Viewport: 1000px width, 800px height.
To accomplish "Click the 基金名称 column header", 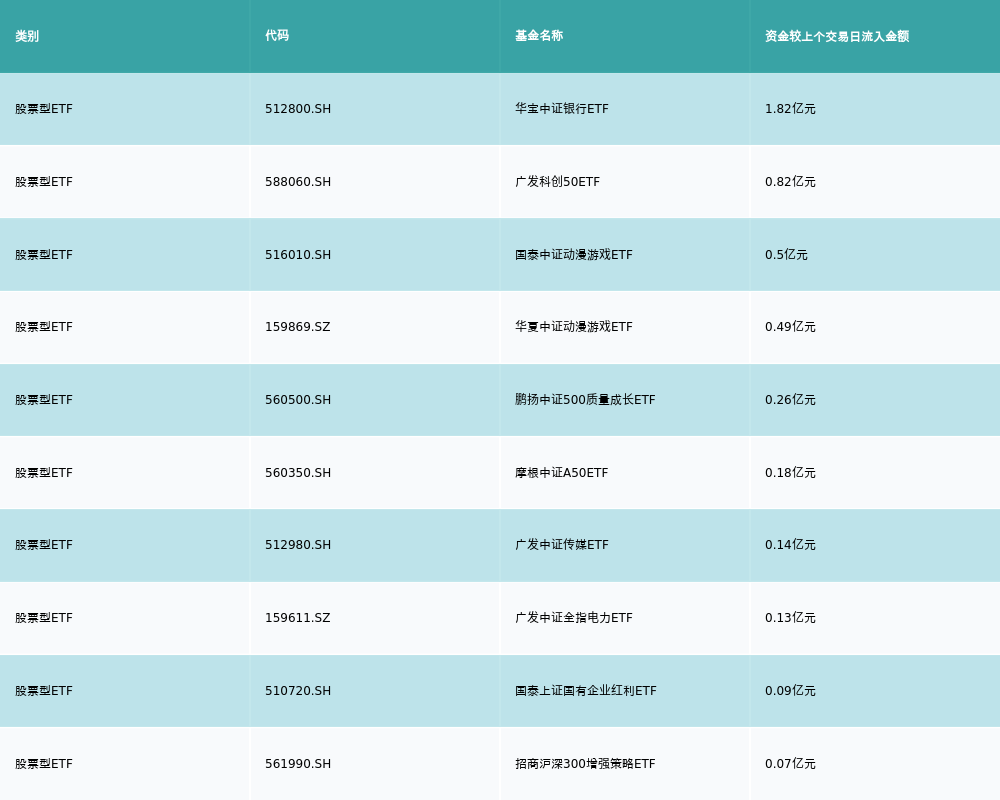I will pos(539,36).
